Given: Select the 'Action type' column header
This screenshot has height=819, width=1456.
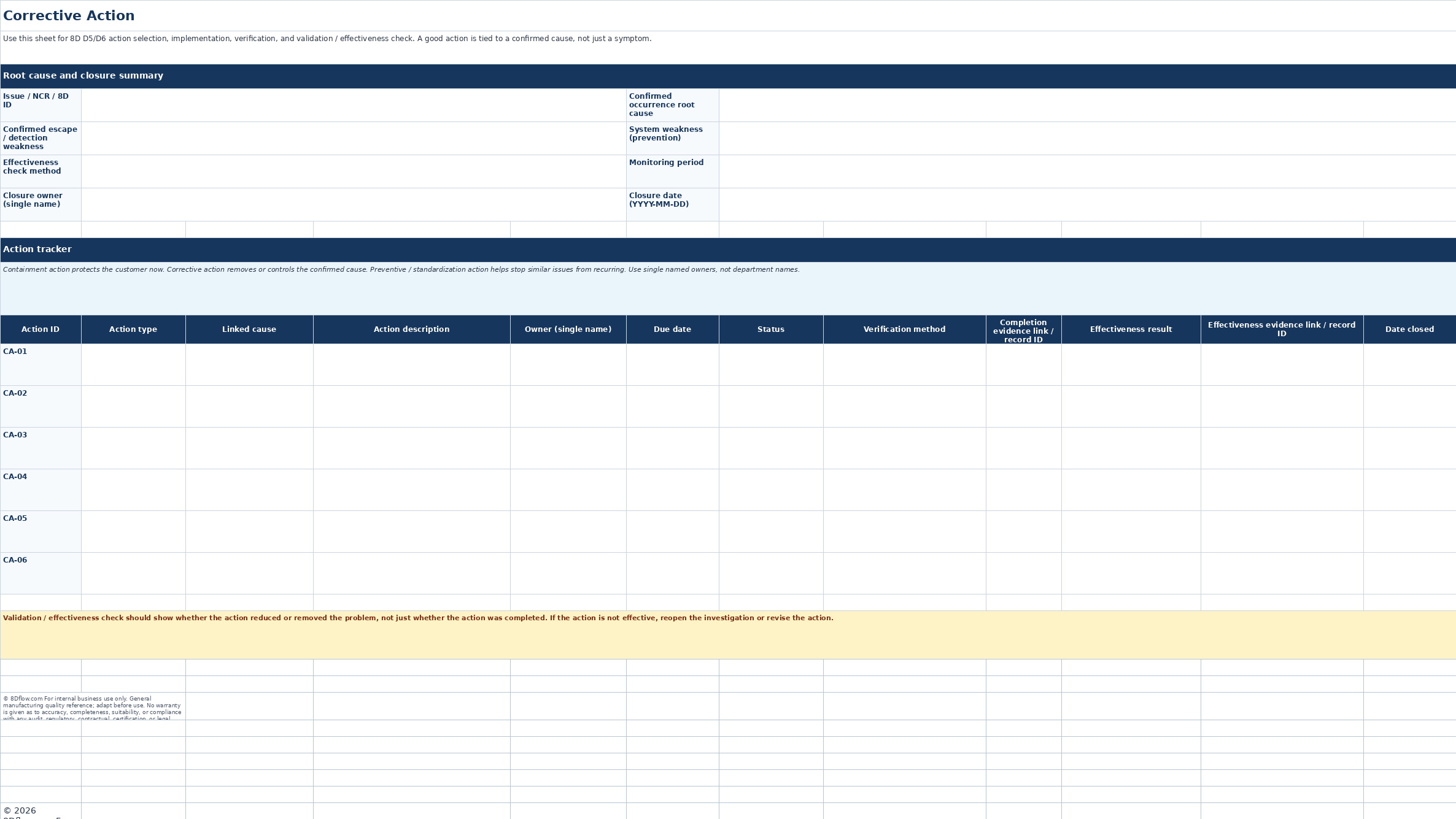Looking at the screenshot, I should click(x=133, y=329).
